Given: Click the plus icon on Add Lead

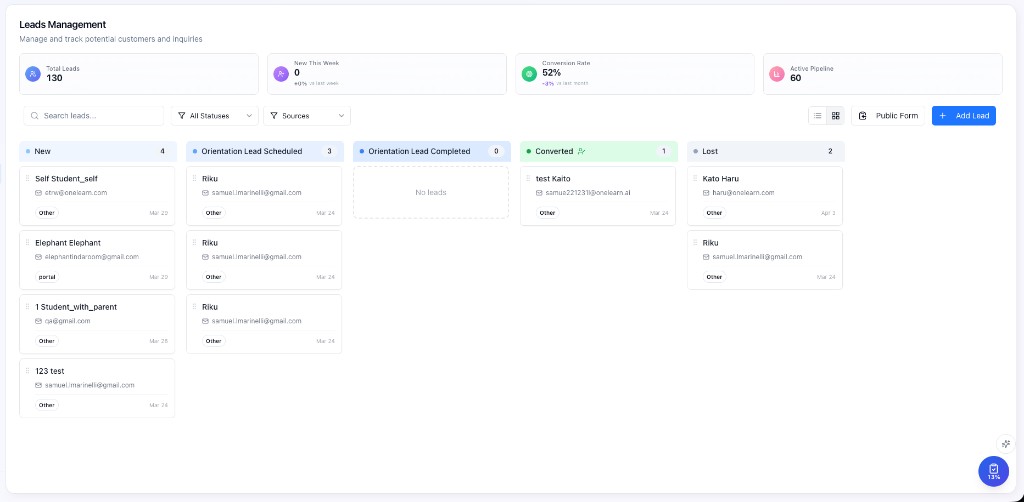Looking at the screenshot, I should pyautogui.click(x=942, y=116).
